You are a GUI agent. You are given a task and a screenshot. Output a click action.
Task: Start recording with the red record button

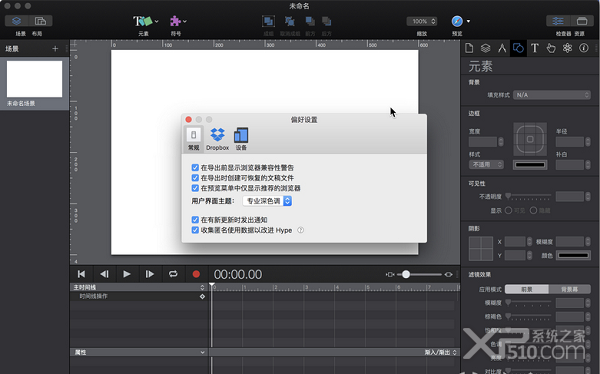[x=196, y=274]
